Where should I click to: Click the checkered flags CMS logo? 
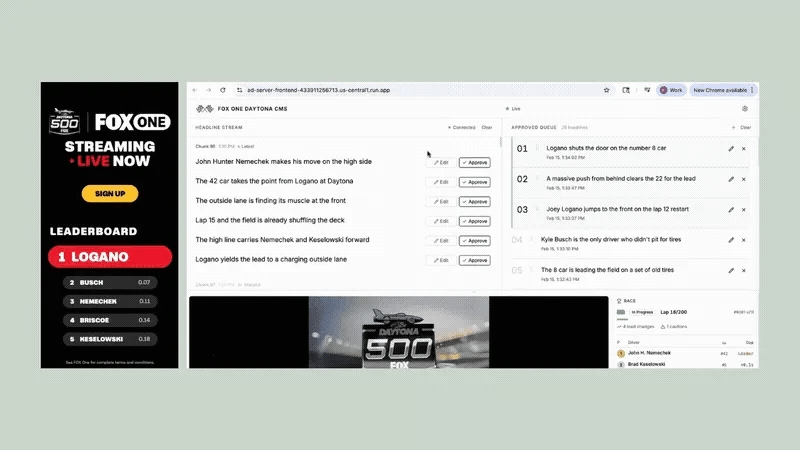pos(205,109)
